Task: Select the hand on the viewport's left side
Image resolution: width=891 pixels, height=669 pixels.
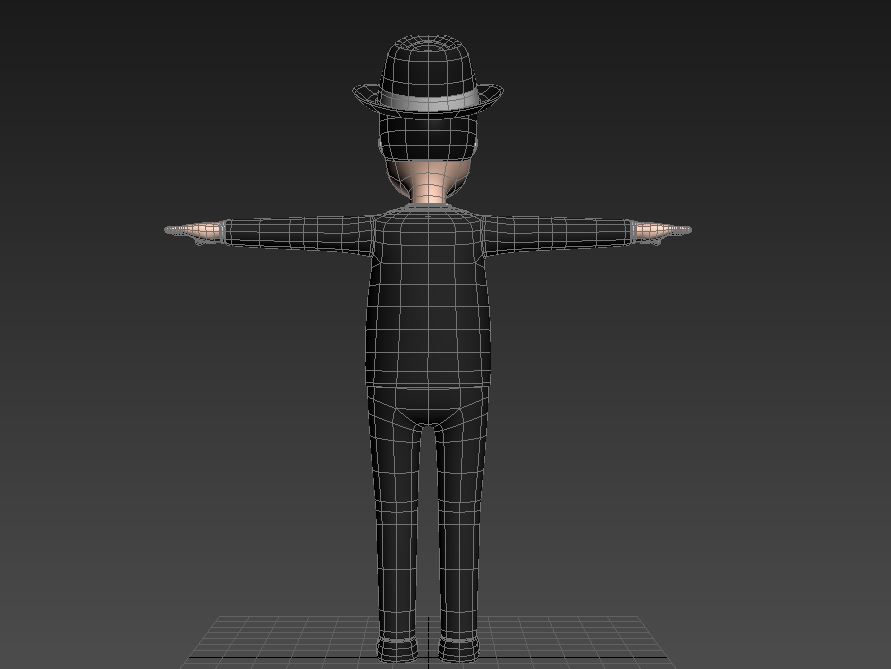Action: click(x=193, y=232)
